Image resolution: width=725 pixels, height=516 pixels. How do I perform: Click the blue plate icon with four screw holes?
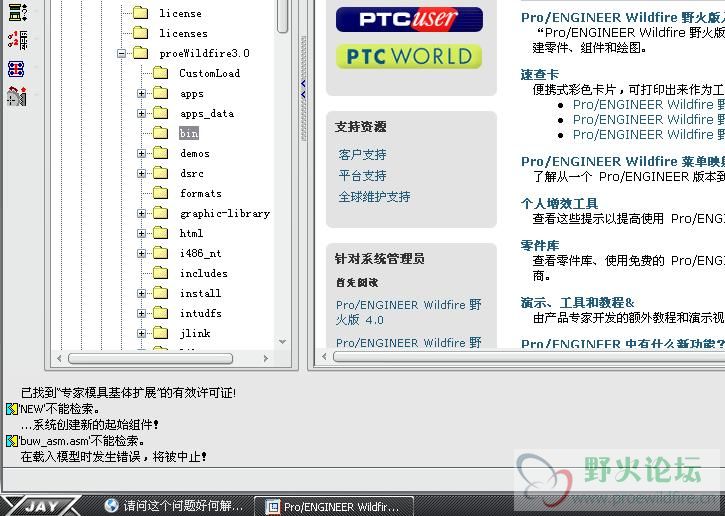16,69
